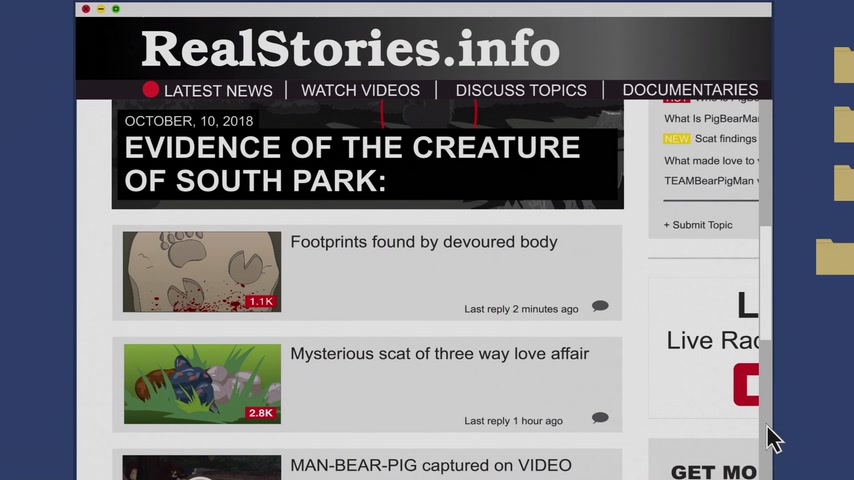The width and height of the screenshot is (854, 480).
Task: Select the Documentaries menu item
Action: [690, 90]
